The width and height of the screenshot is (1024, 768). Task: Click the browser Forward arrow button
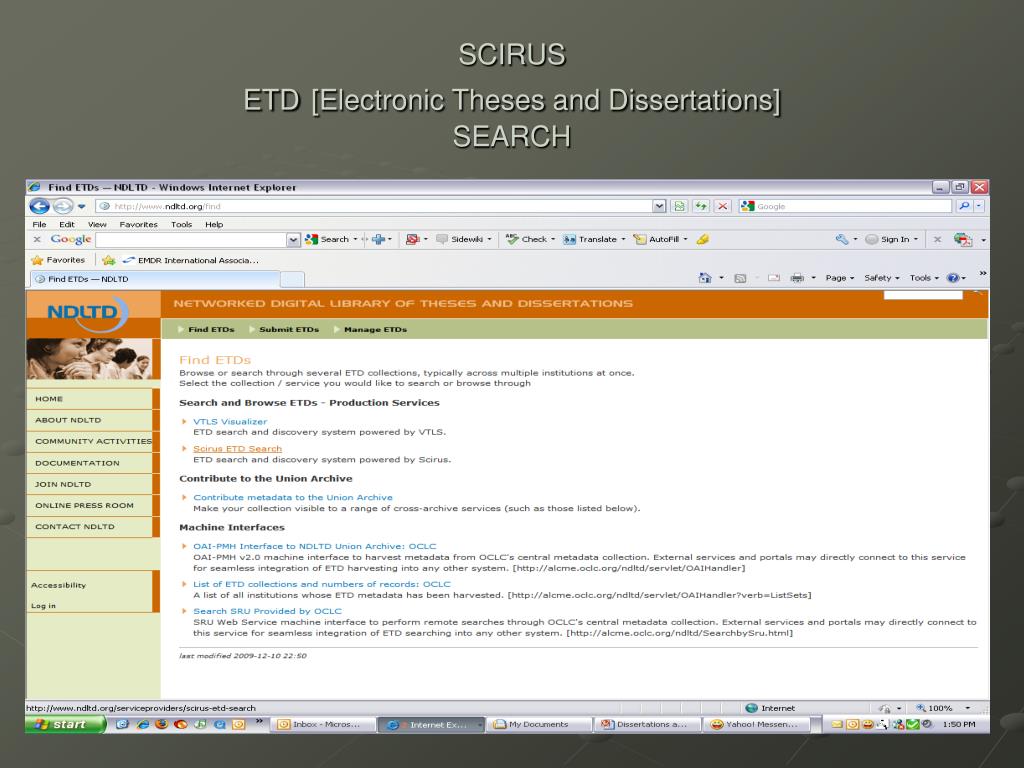[x=63, y=206]
